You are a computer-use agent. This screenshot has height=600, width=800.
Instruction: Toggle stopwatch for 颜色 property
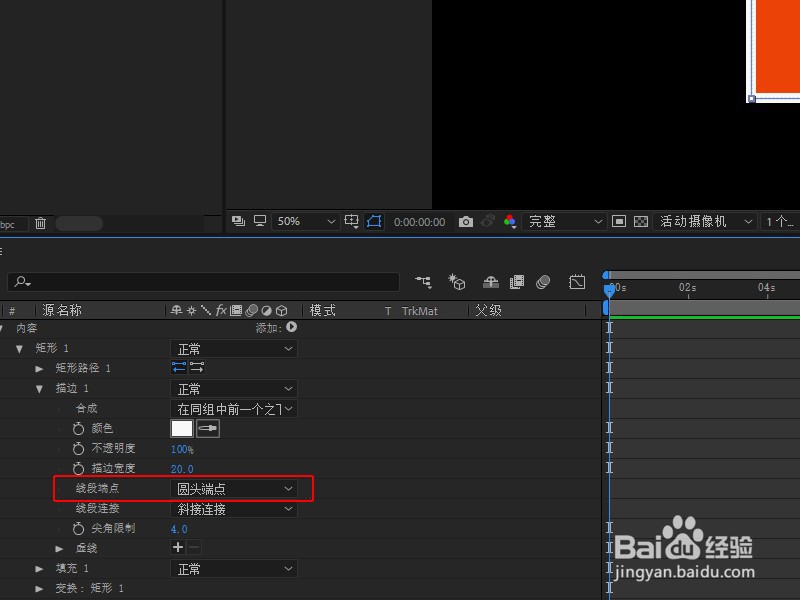tap(78, 429)
